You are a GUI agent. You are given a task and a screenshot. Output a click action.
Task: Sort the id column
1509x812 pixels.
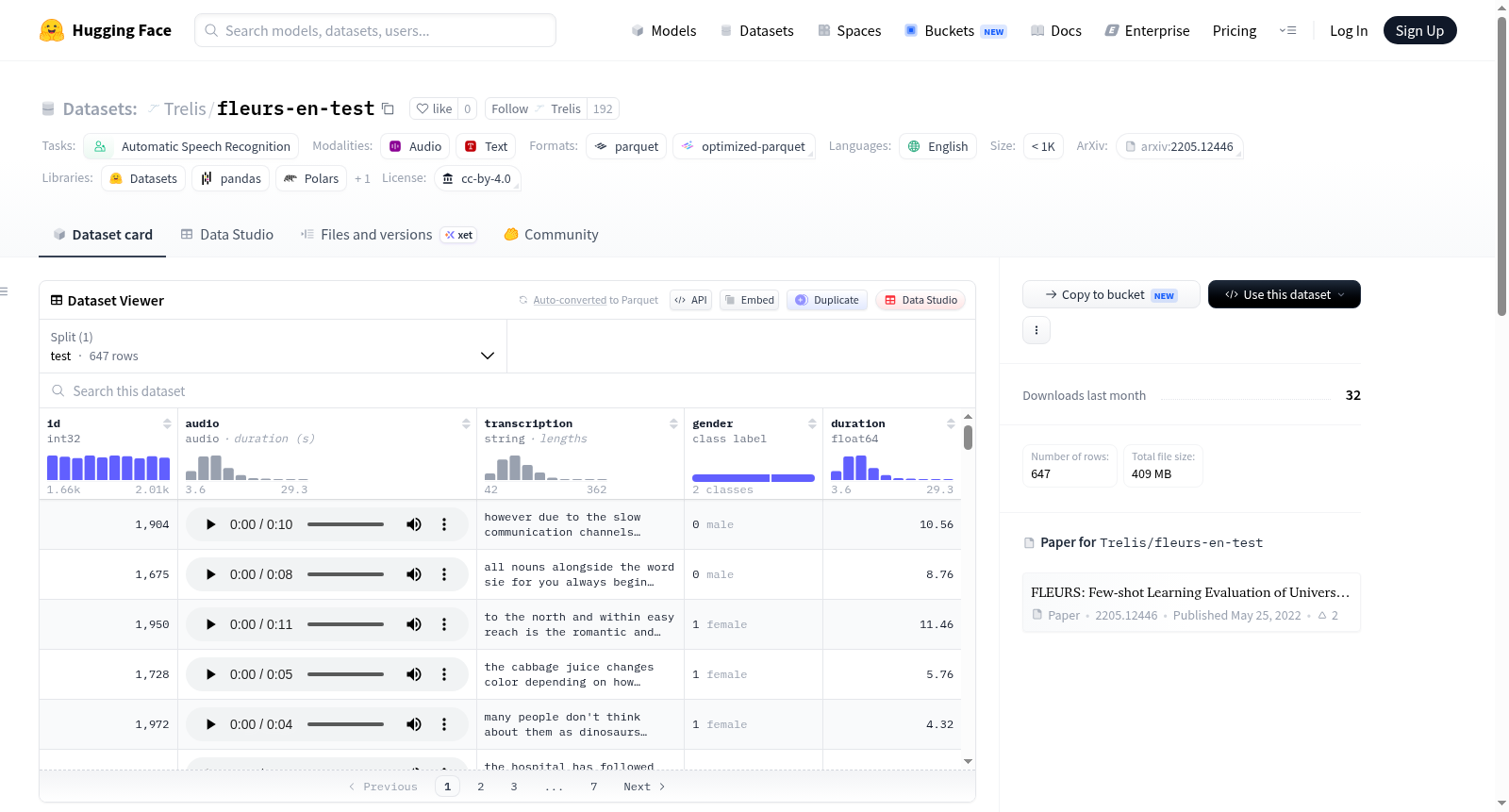167,423
